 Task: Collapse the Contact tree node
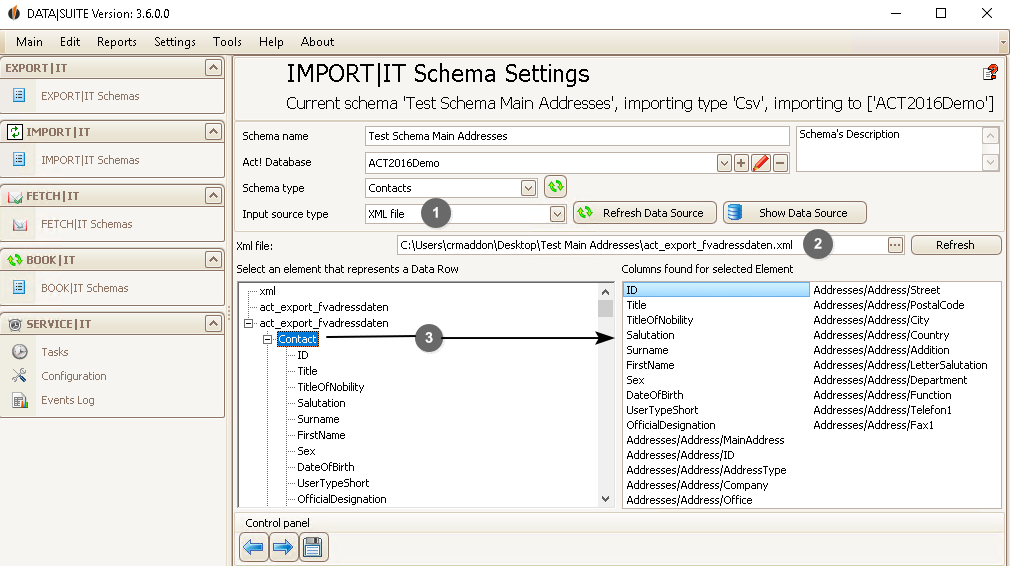click(267, 339)
